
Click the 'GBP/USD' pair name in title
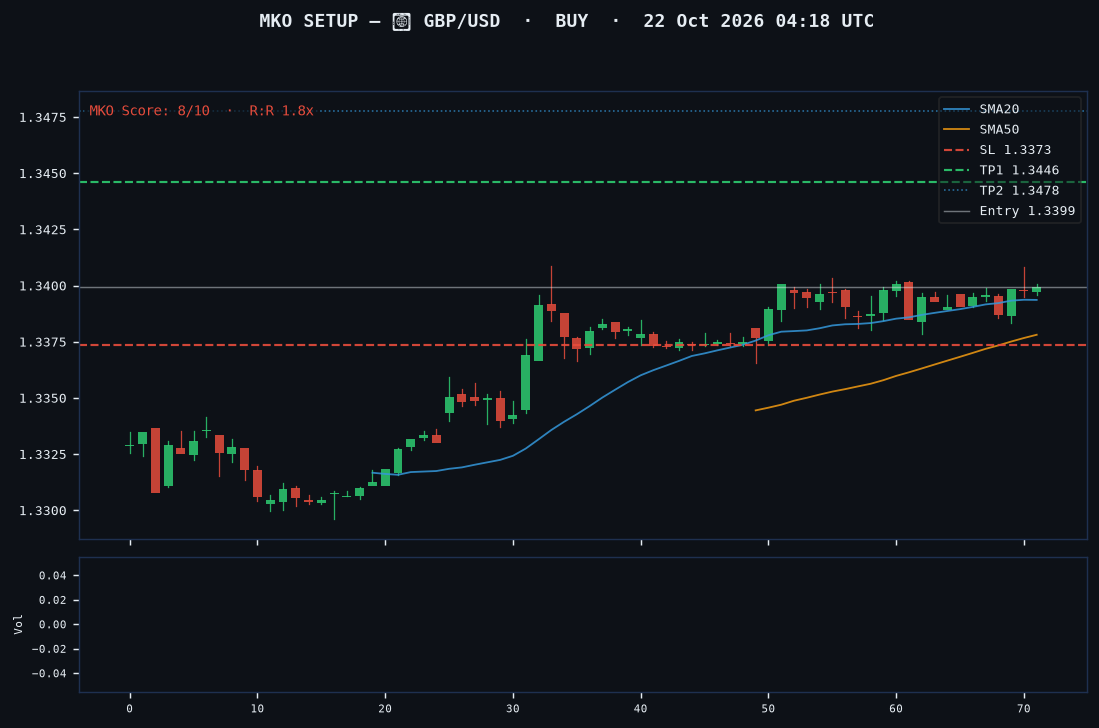pos(462,21)
